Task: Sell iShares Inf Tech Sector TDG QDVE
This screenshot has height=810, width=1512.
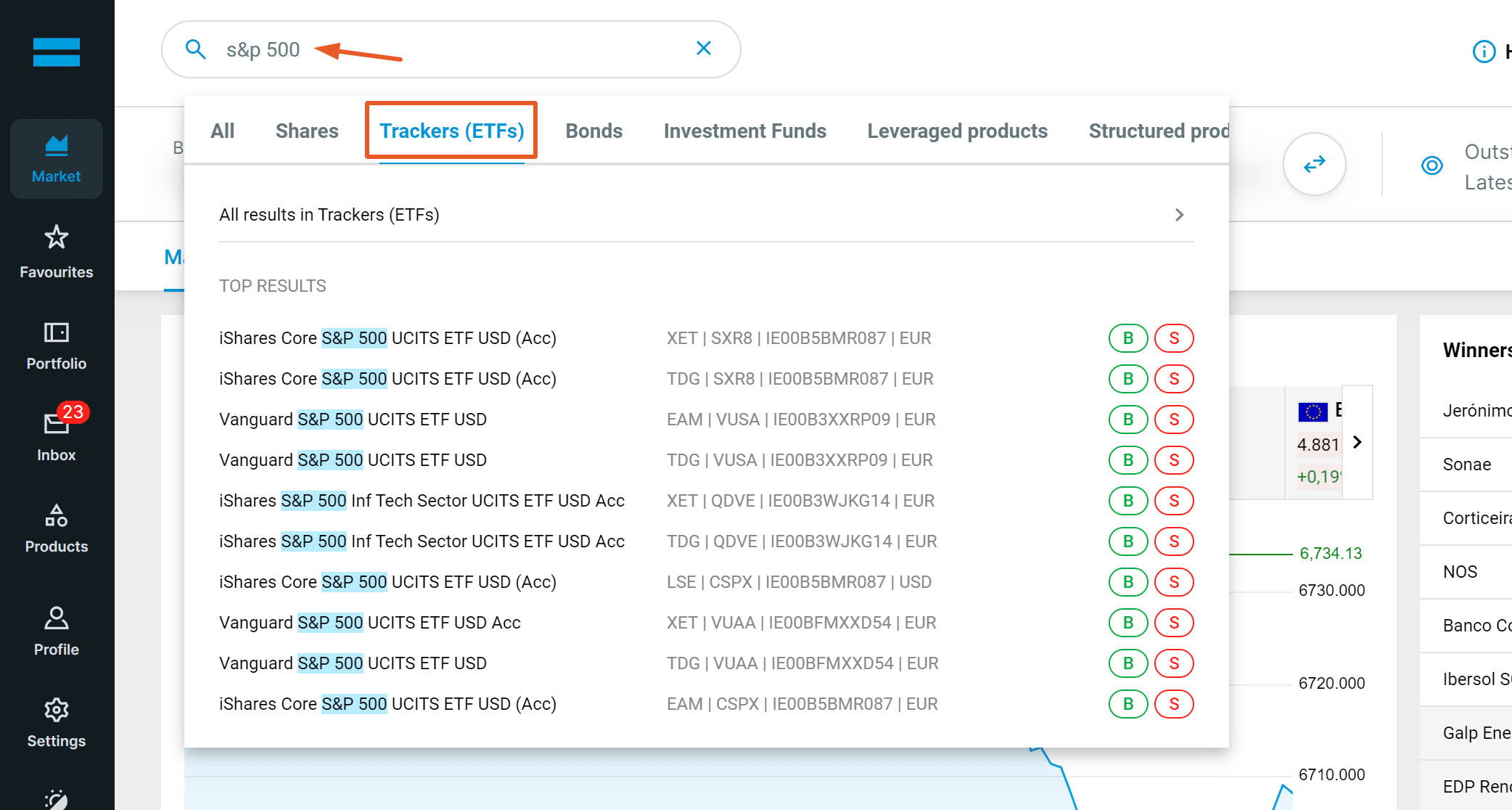Action: [x=1174, y=541]
